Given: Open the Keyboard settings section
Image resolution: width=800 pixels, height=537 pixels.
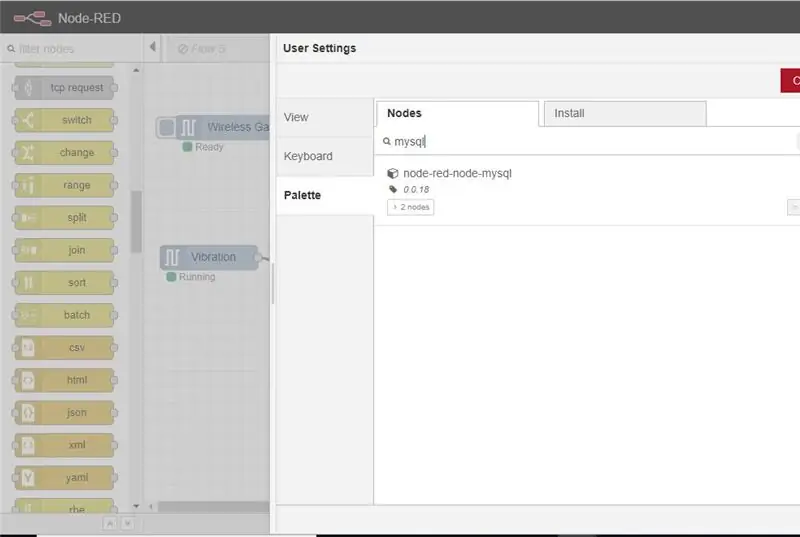Looking at the screenshot, I should (325, 156).
